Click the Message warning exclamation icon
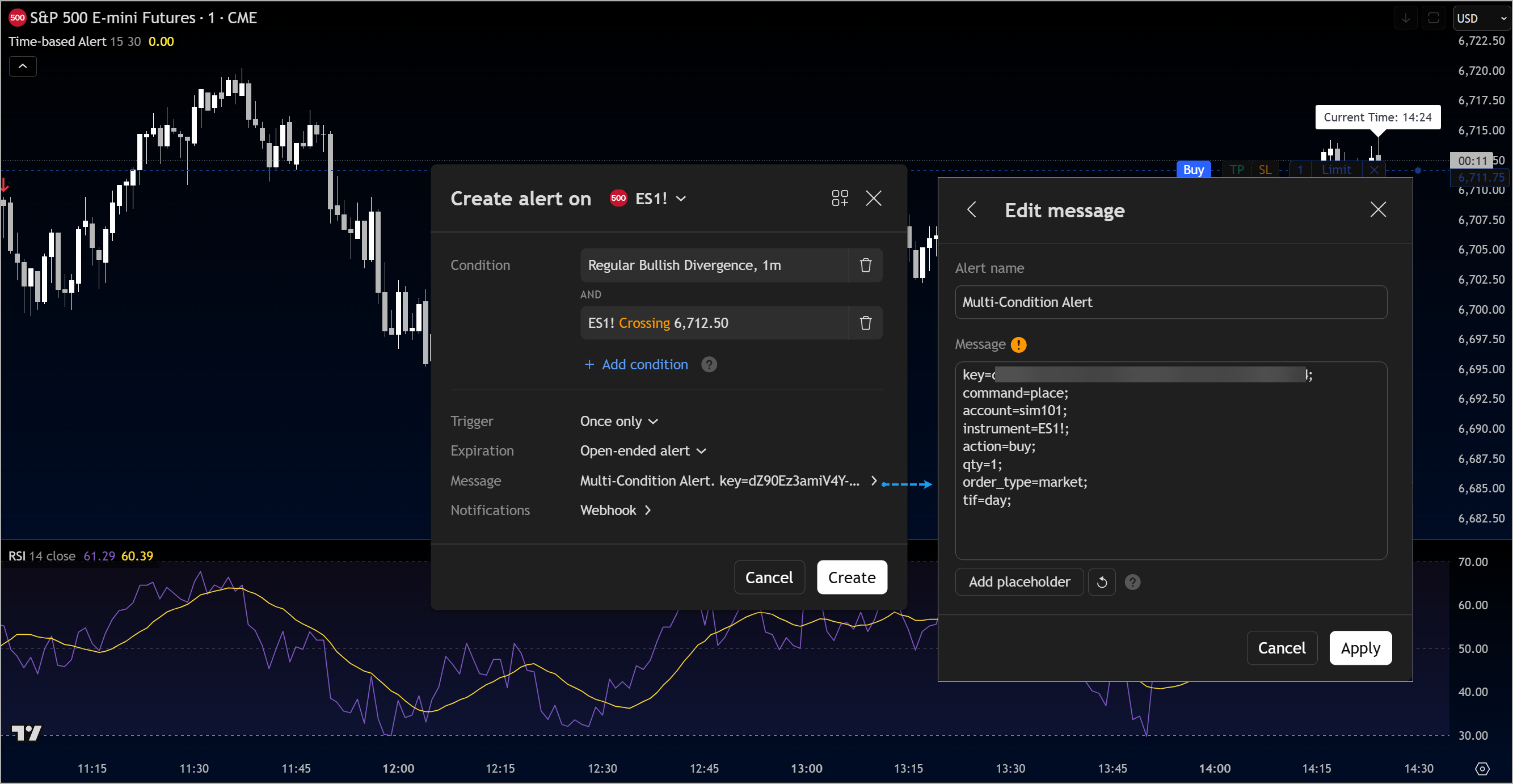 coord(1018,345)
